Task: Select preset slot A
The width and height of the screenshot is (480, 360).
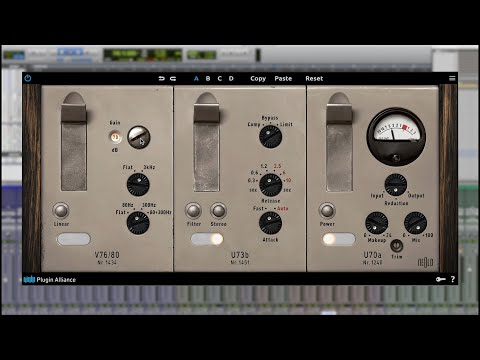Action: (196, 79)
